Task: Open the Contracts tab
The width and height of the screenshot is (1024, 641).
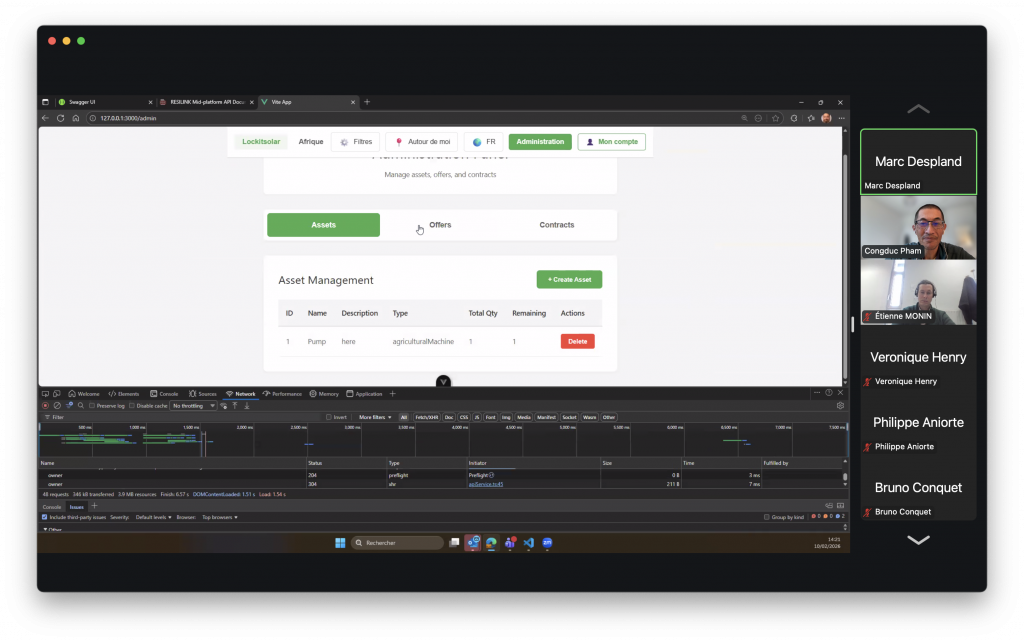Action: click(557, 225)
